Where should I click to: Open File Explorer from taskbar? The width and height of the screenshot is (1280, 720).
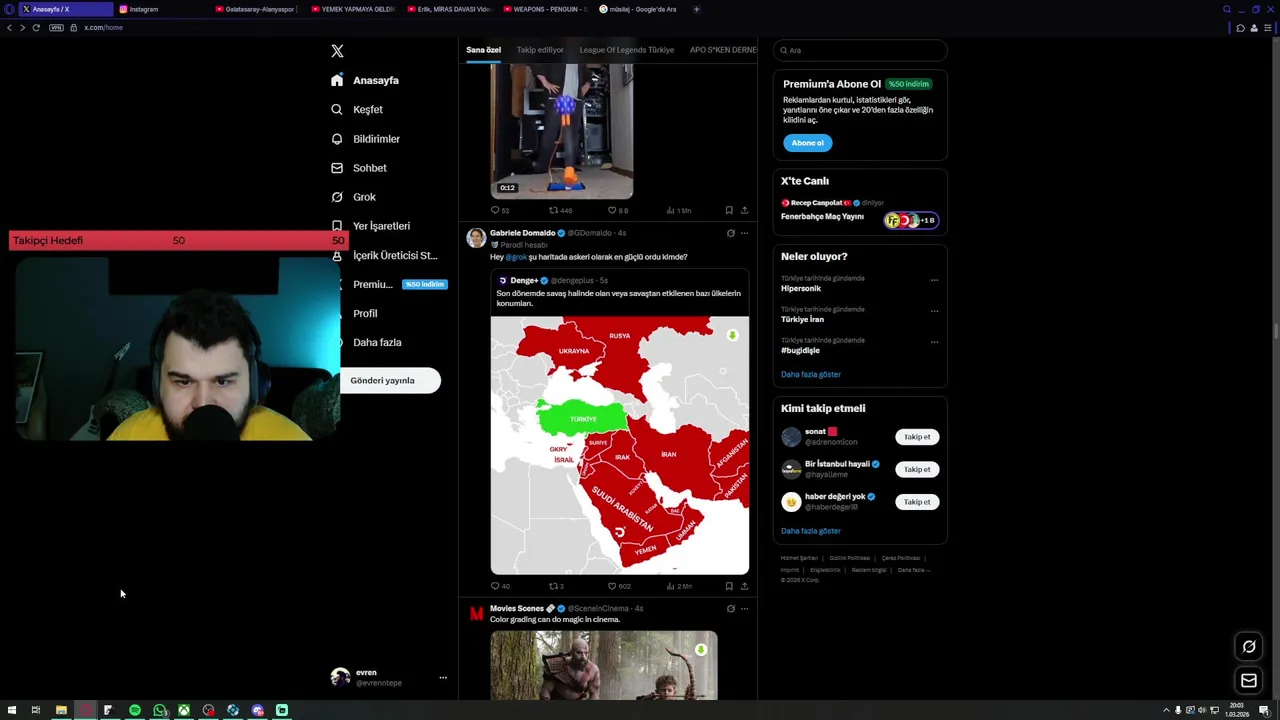[61, 710]
